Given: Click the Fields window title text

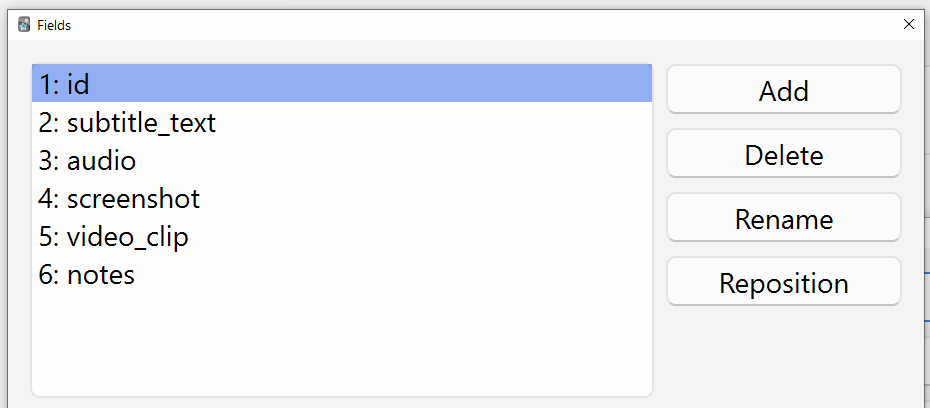Looking at the screenshot, I should tap(54, 25).
